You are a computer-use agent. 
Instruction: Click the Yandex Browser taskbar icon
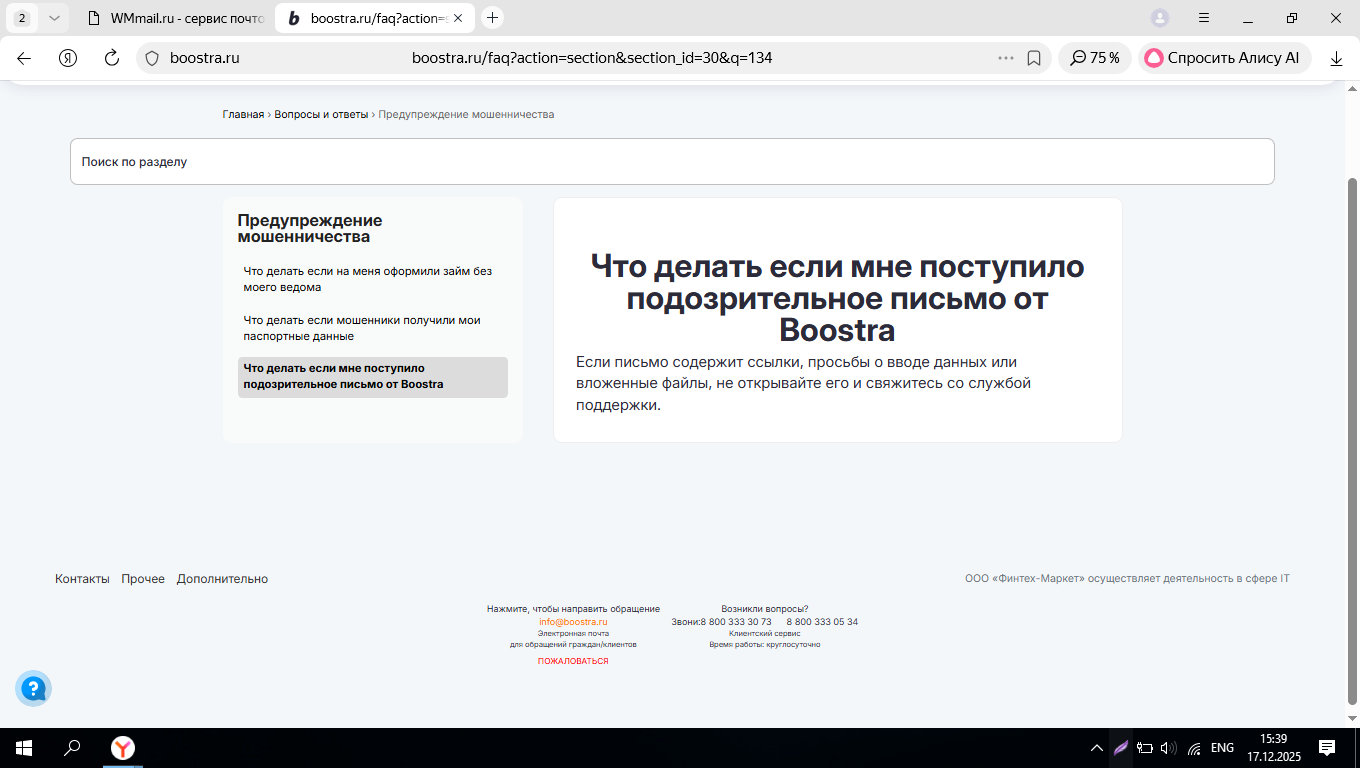[122, 747]
